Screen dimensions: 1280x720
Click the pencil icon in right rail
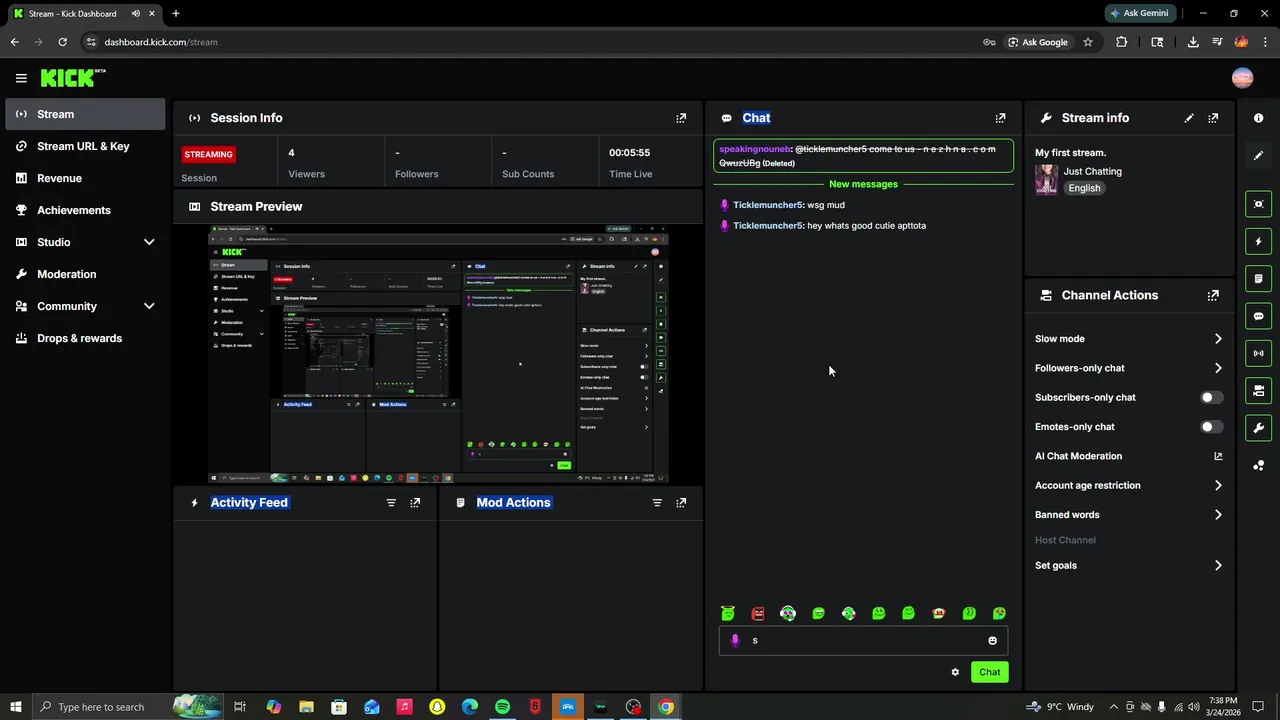[1258, 156]
